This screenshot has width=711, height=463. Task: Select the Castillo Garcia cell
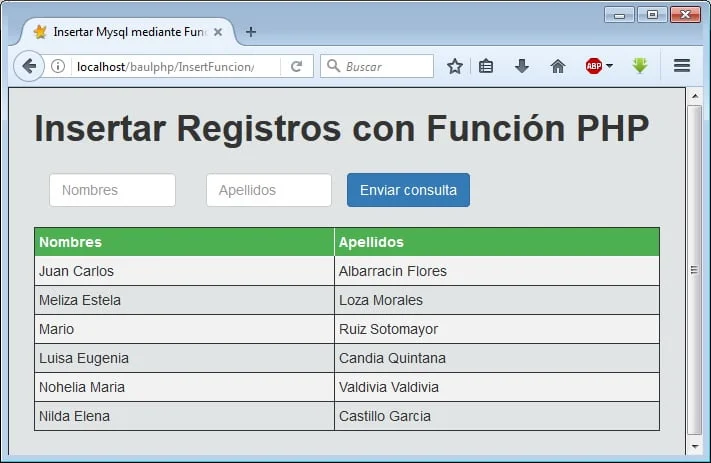point(497,416)
